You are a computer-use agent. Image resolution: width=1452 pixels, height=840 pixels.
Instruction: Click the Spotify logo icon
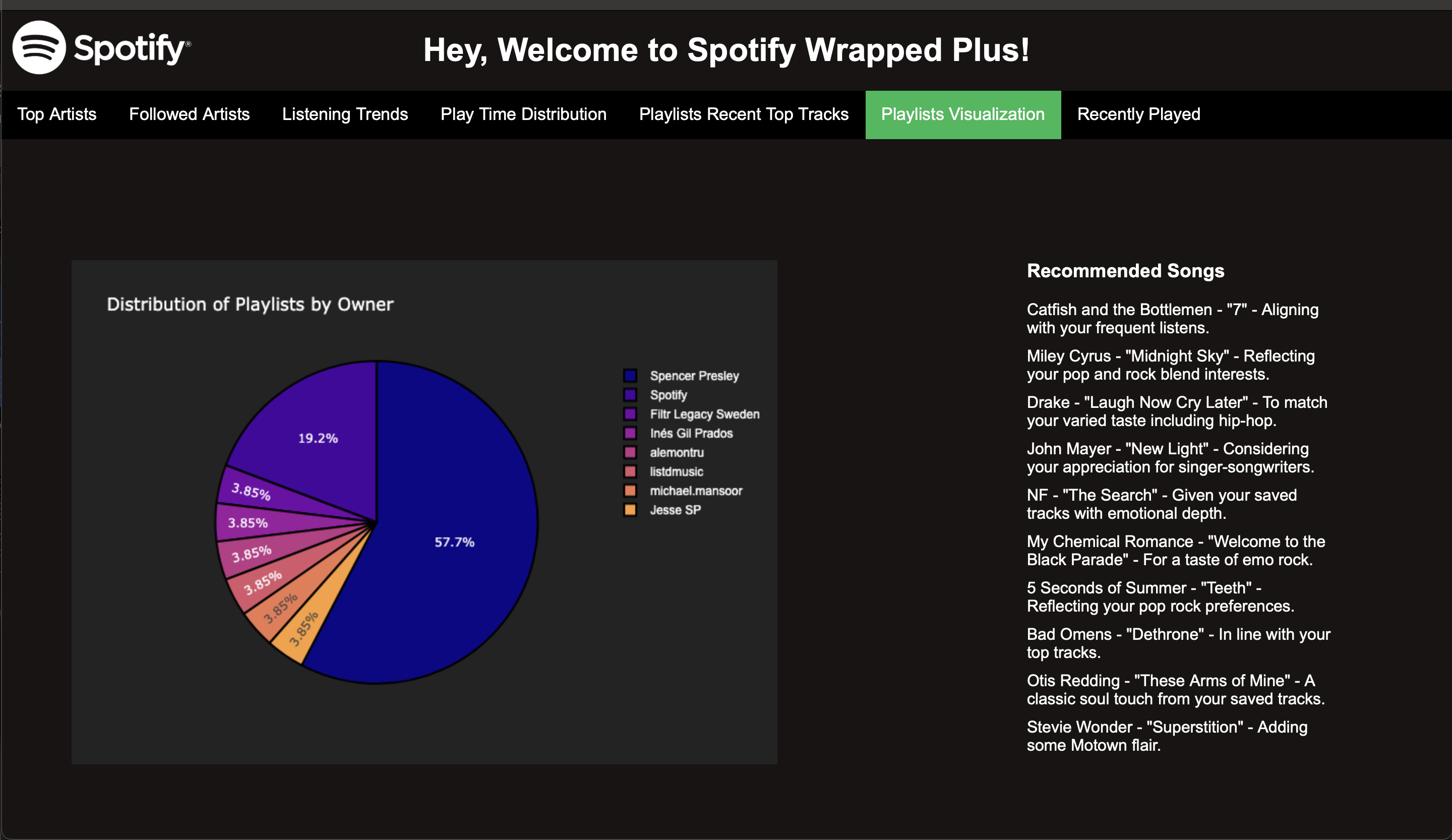coord(39,47)
